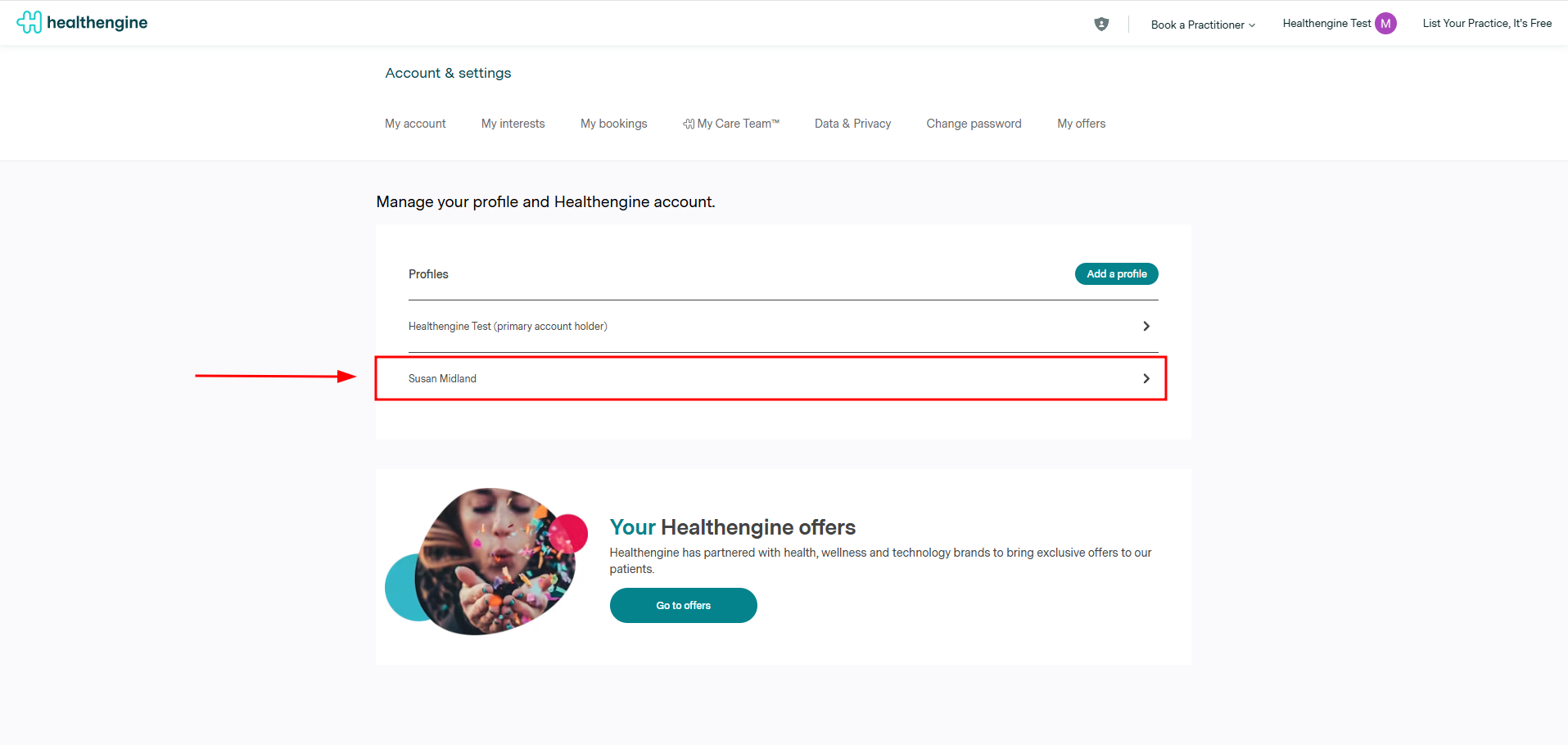1568x745 pixels.
Task: Open the Book a Practitioner dropdown
Action: coord(1202,25)
